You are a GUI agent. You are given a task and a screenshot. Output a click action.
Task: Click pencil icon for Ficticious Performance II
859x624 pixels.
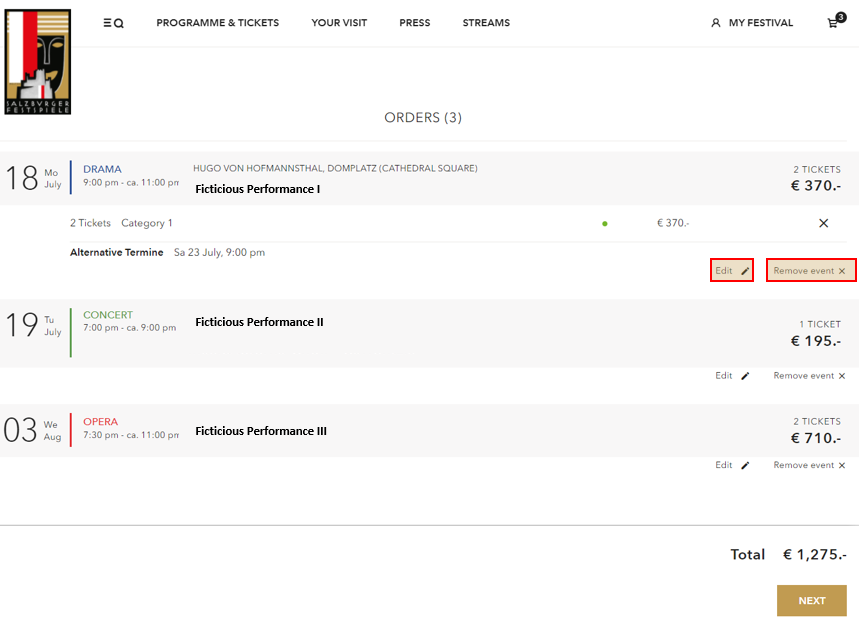tap(745, 376)
